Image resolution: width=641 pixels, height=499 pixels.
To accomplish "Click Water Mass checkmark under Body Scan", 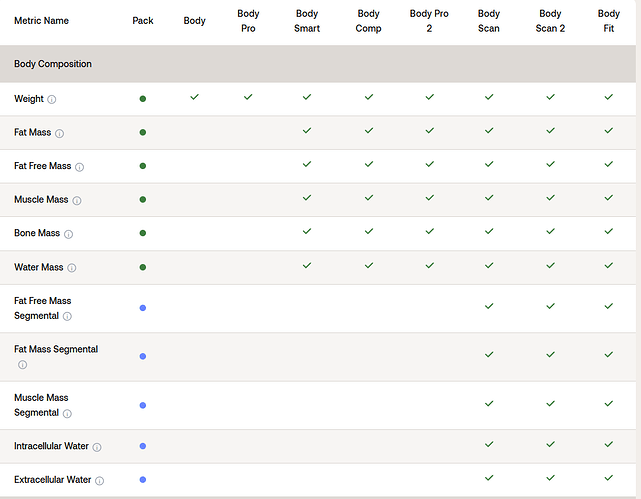I will 489,265.
